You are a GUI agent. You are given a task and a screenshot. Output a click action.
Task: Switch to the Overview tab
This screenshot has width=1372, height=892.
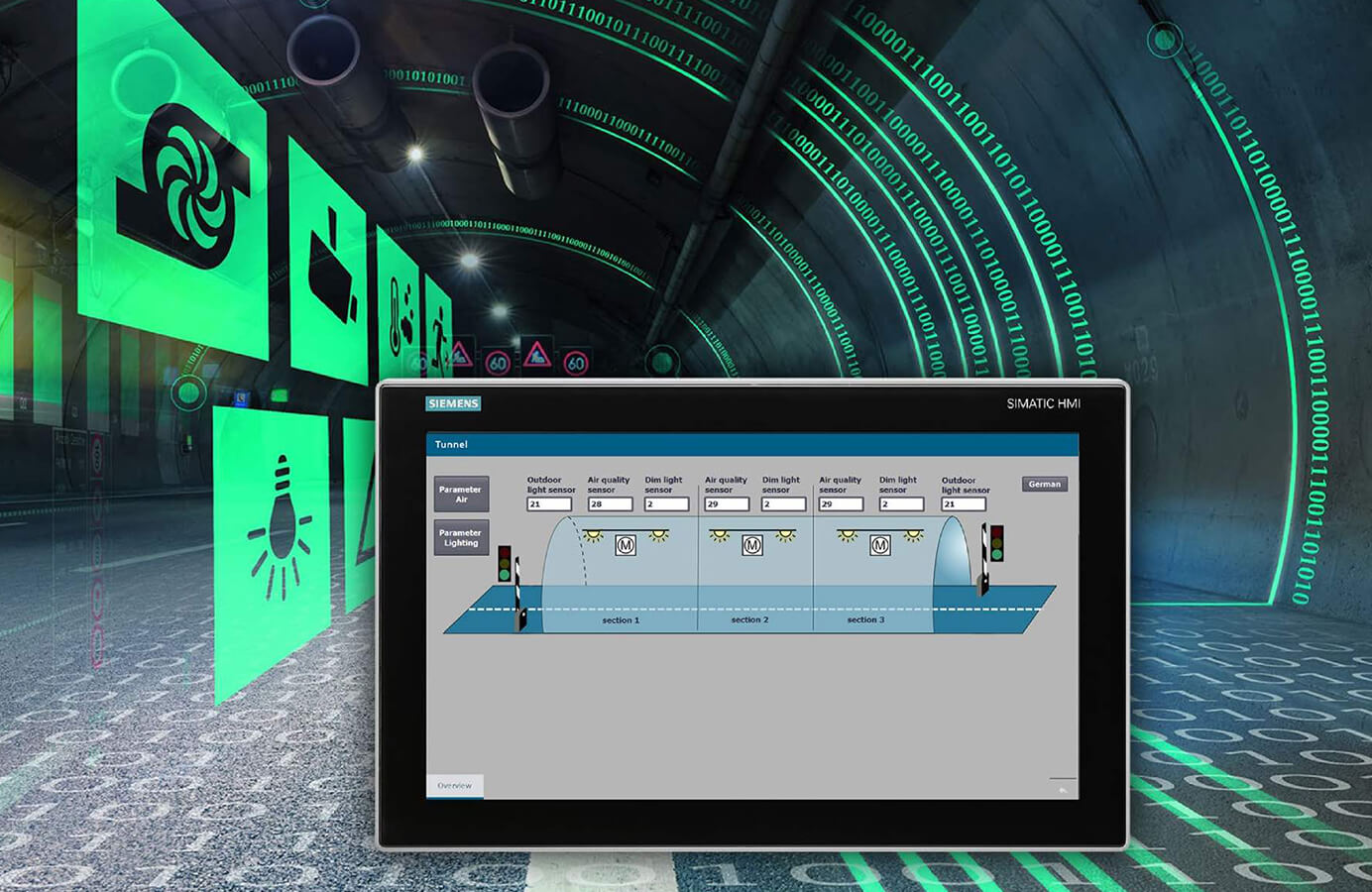pyautogui.click(x=455, y=786)
